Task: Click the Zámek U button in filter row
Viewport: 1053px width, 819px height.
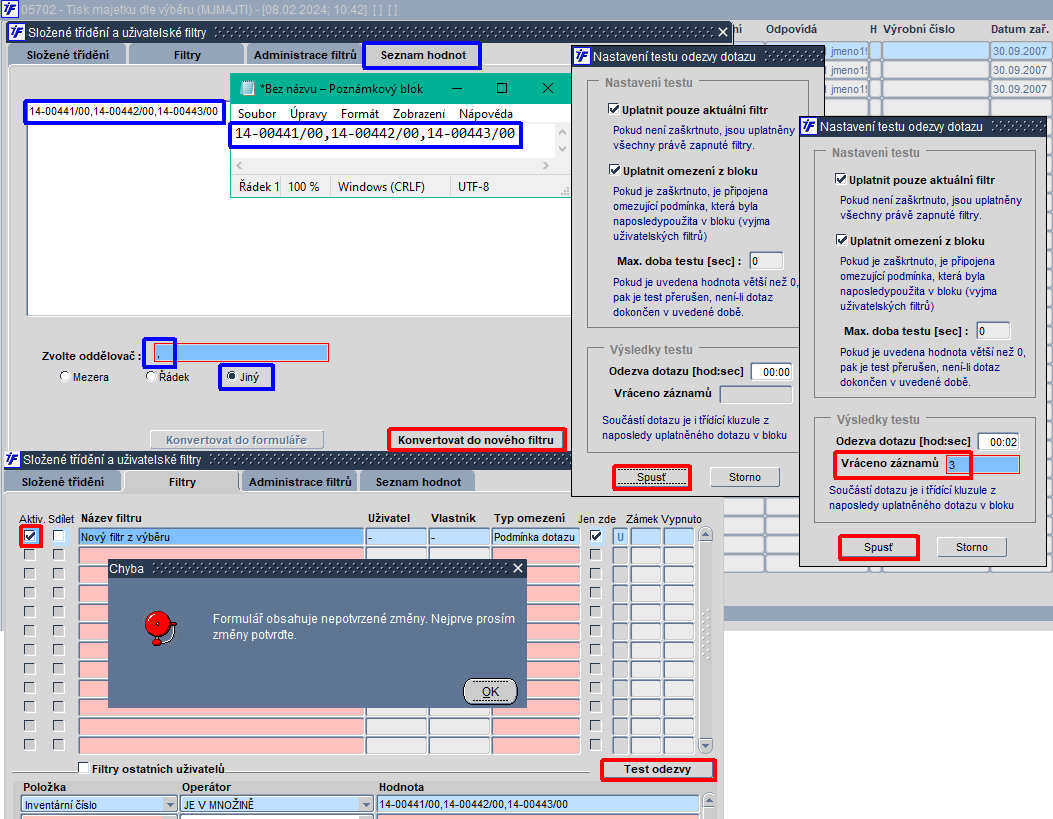Action: click(620, 537)
